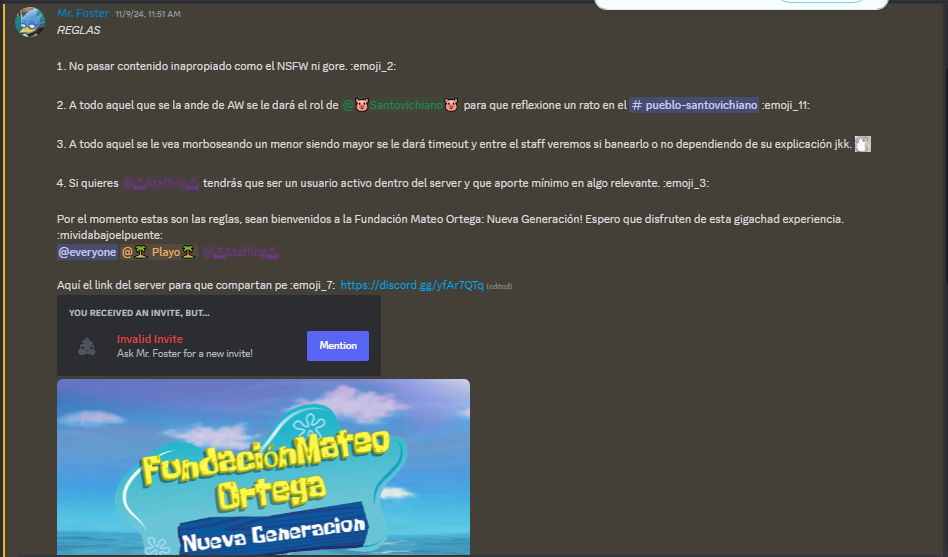Image resolution: width=948 pixels, height=557 pixels.
Task: Open Mr. Foster's profile avatar
Action: coord(30,22)
